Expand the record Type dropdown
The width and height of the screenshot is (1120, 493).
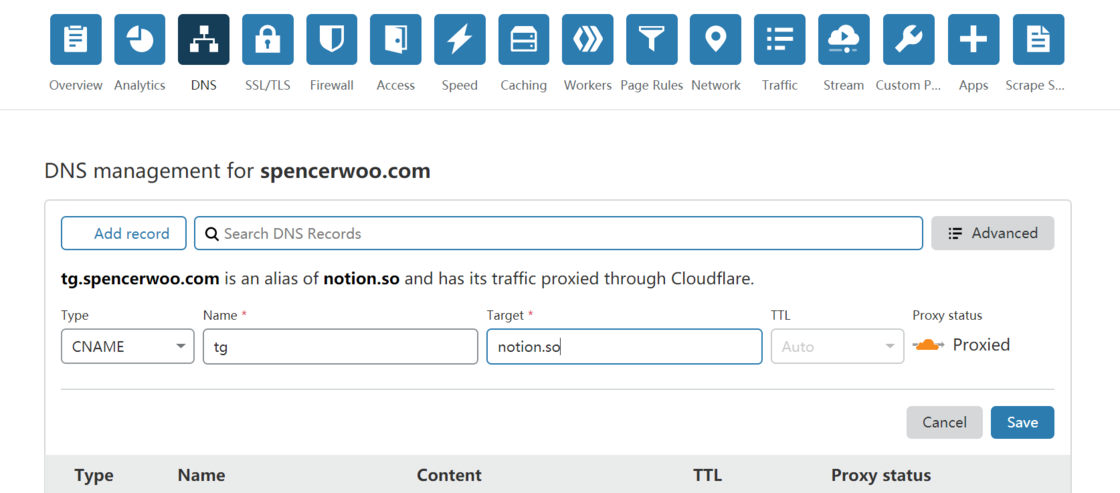coord(127,347)
